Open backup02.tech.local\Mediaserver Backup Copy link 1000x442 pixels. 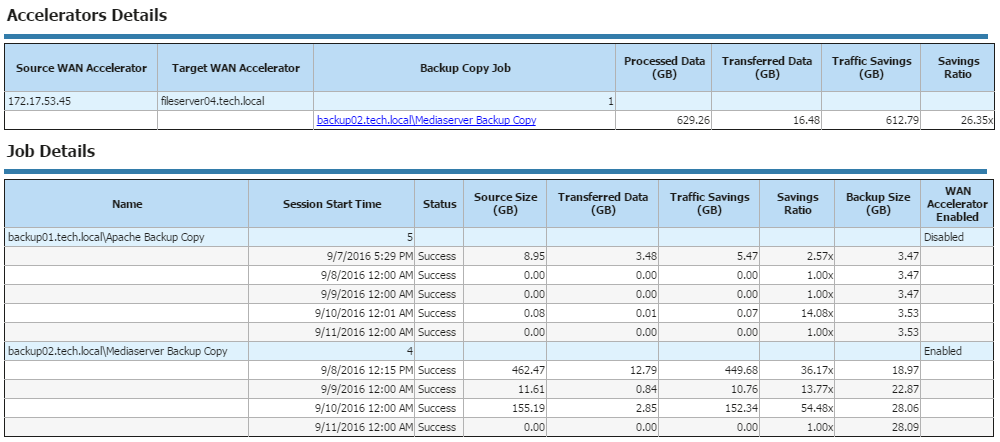(426, 120)
